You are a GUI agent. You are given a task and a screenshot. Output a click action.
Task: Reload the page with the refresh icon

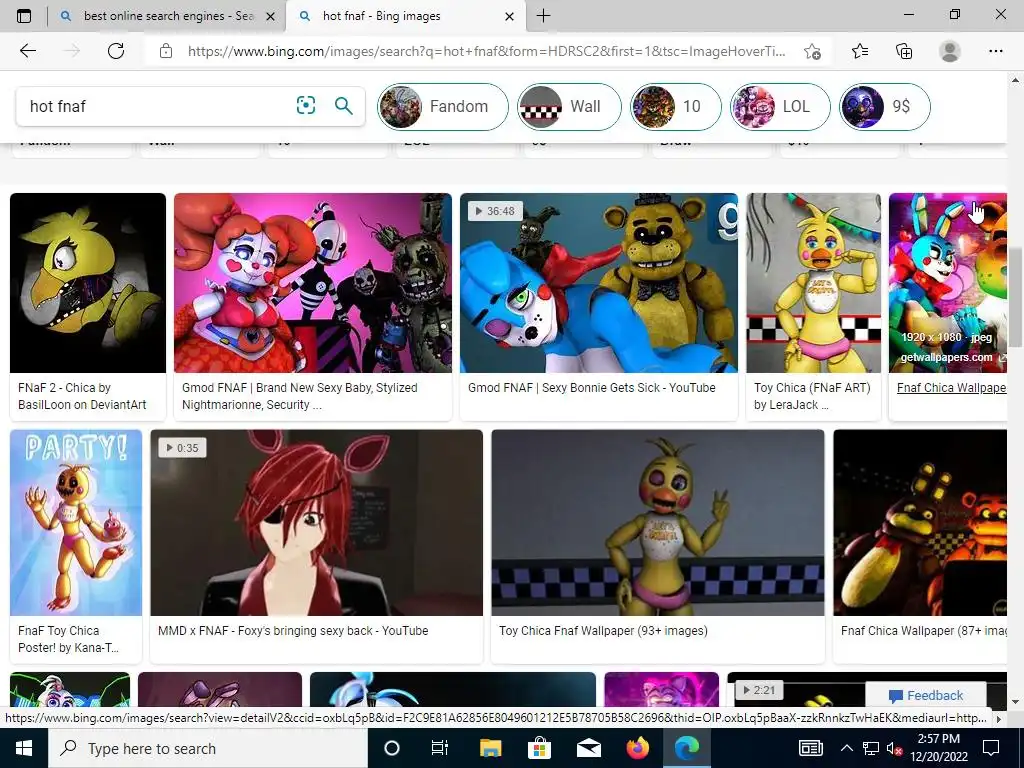(x=116, y=51)
